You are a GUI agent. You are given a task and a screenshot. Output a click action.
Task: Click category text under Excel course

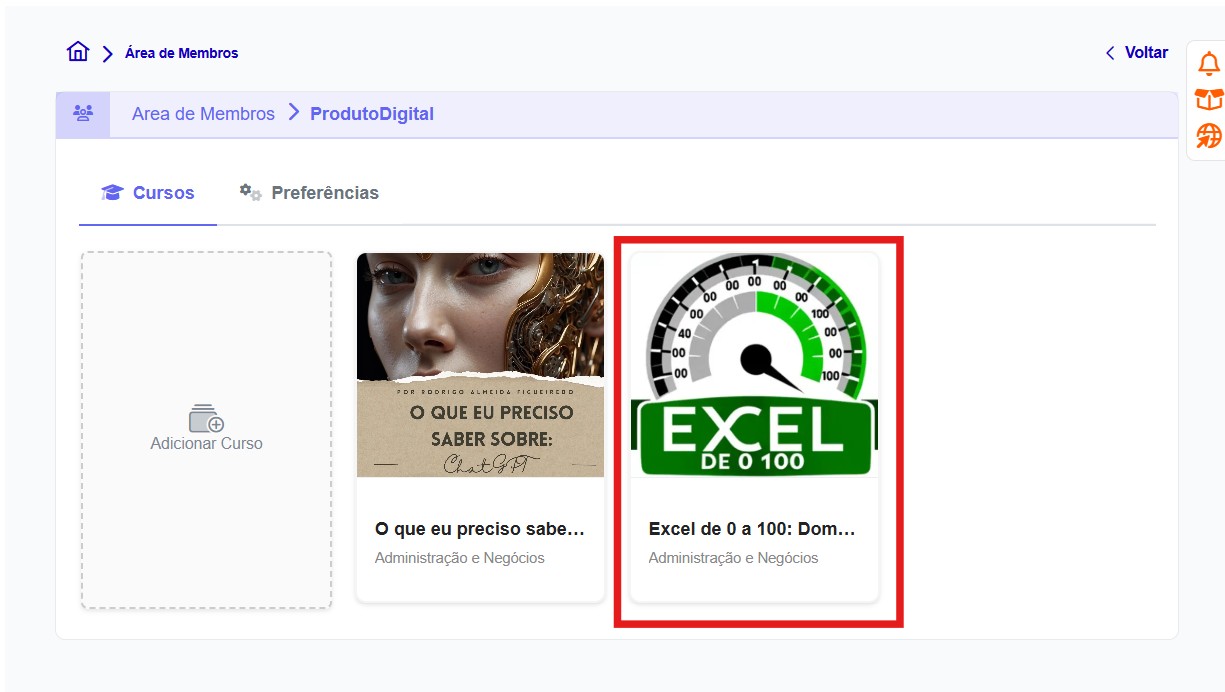733,558
